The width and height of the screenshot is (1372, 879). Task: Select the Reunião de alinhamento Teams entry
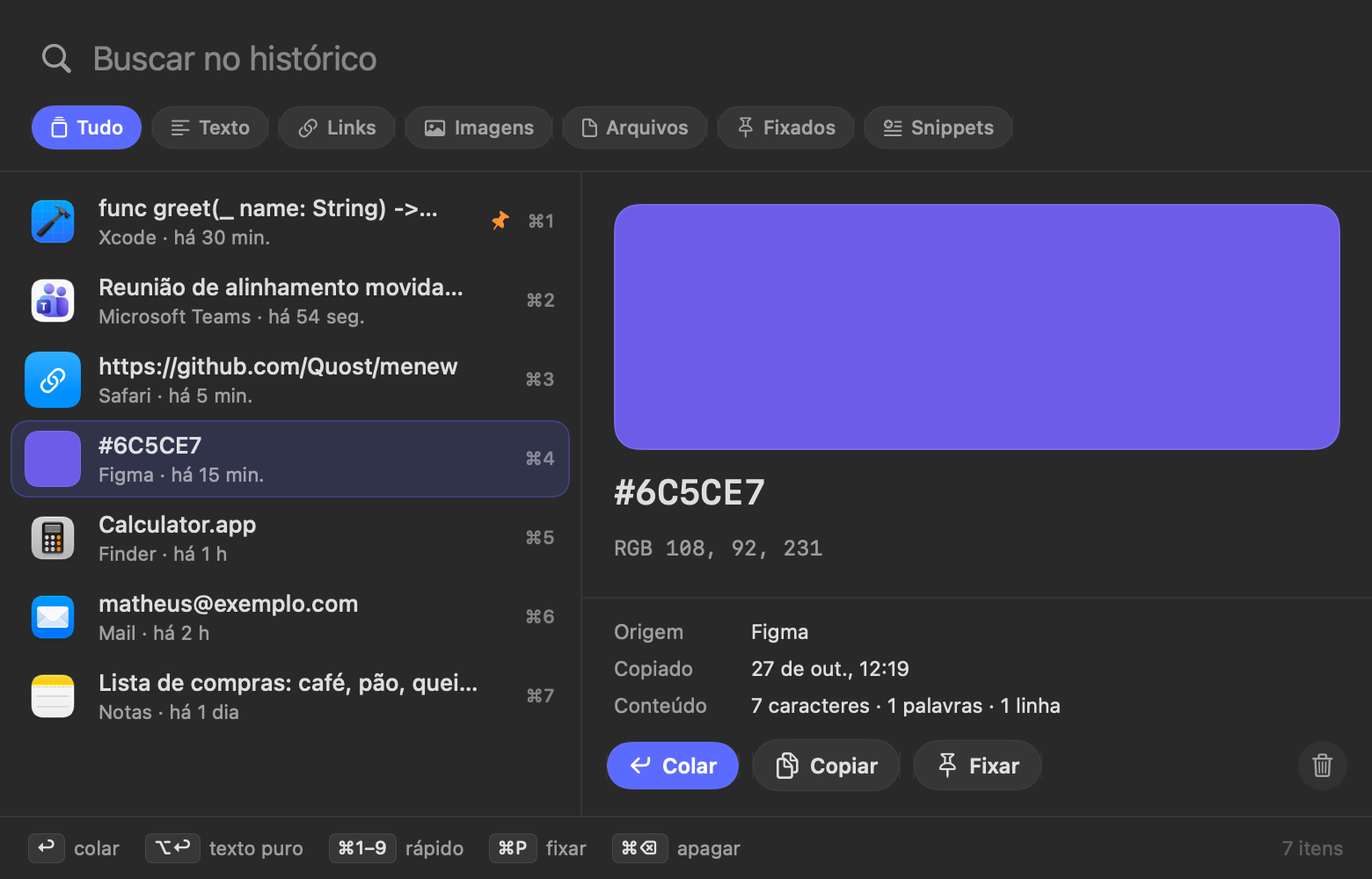click(290, 301)
